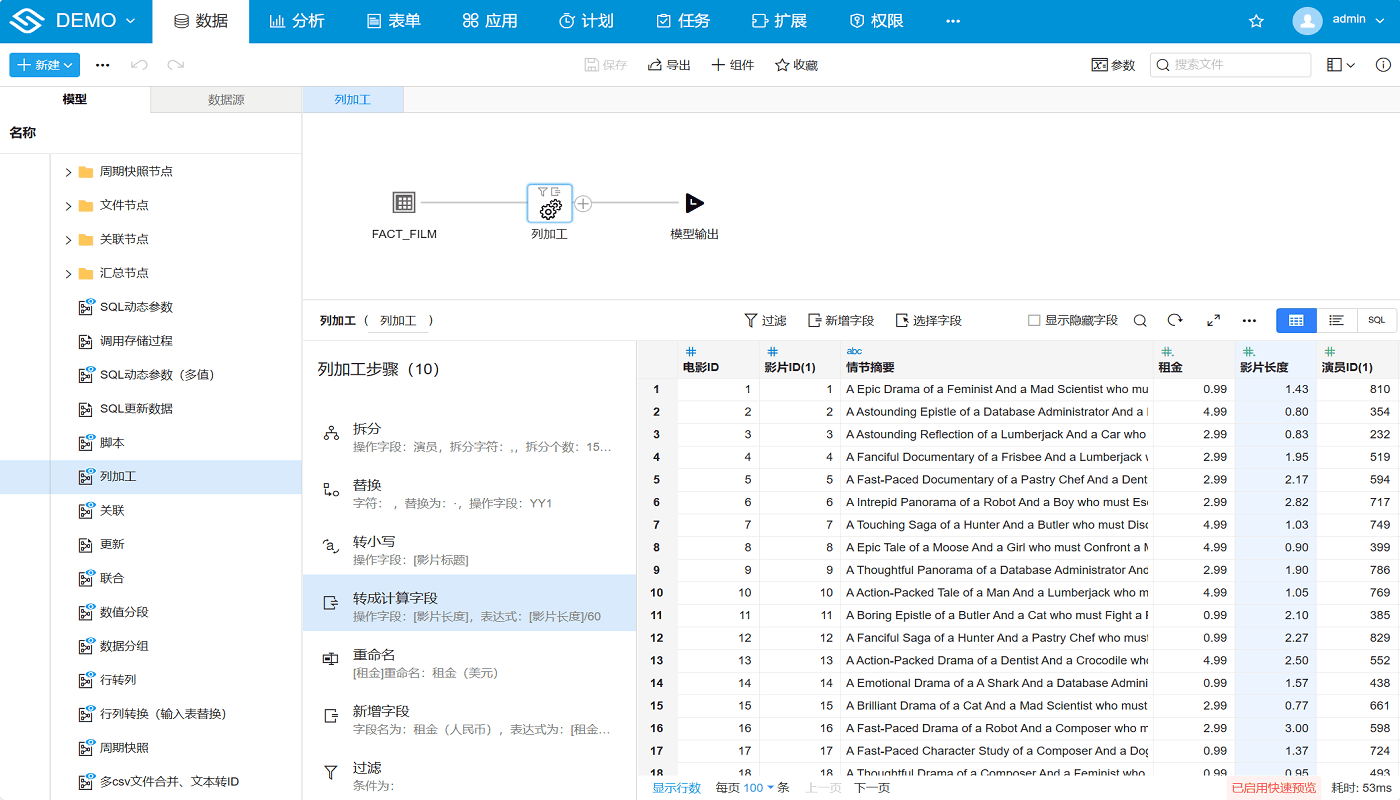Switch preview to SQL view

tap(1377, 320)
